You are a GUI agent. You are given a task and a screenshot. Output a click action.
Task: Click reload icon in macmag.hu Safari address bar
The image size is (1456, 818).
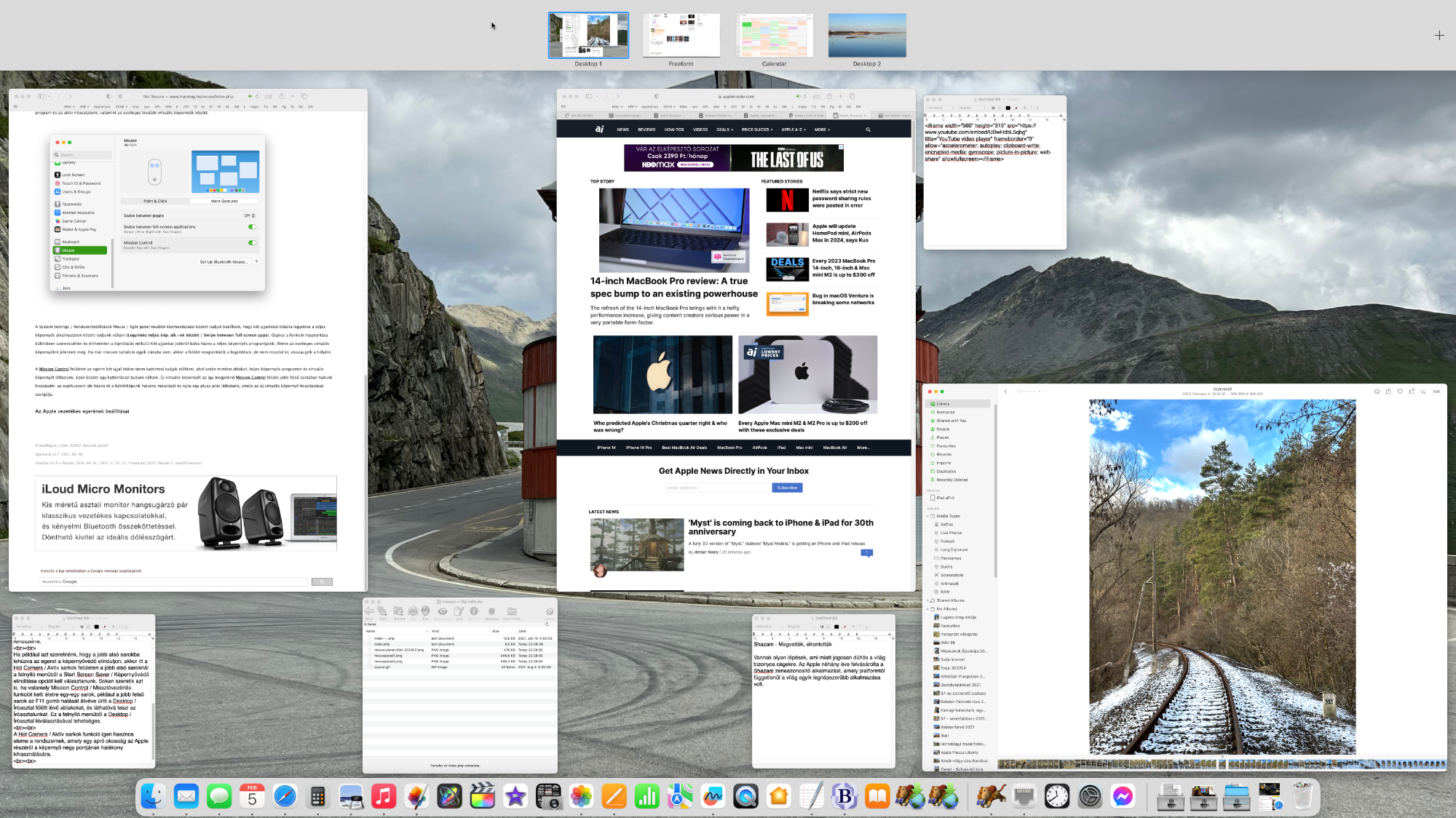(x=256, y=96)
